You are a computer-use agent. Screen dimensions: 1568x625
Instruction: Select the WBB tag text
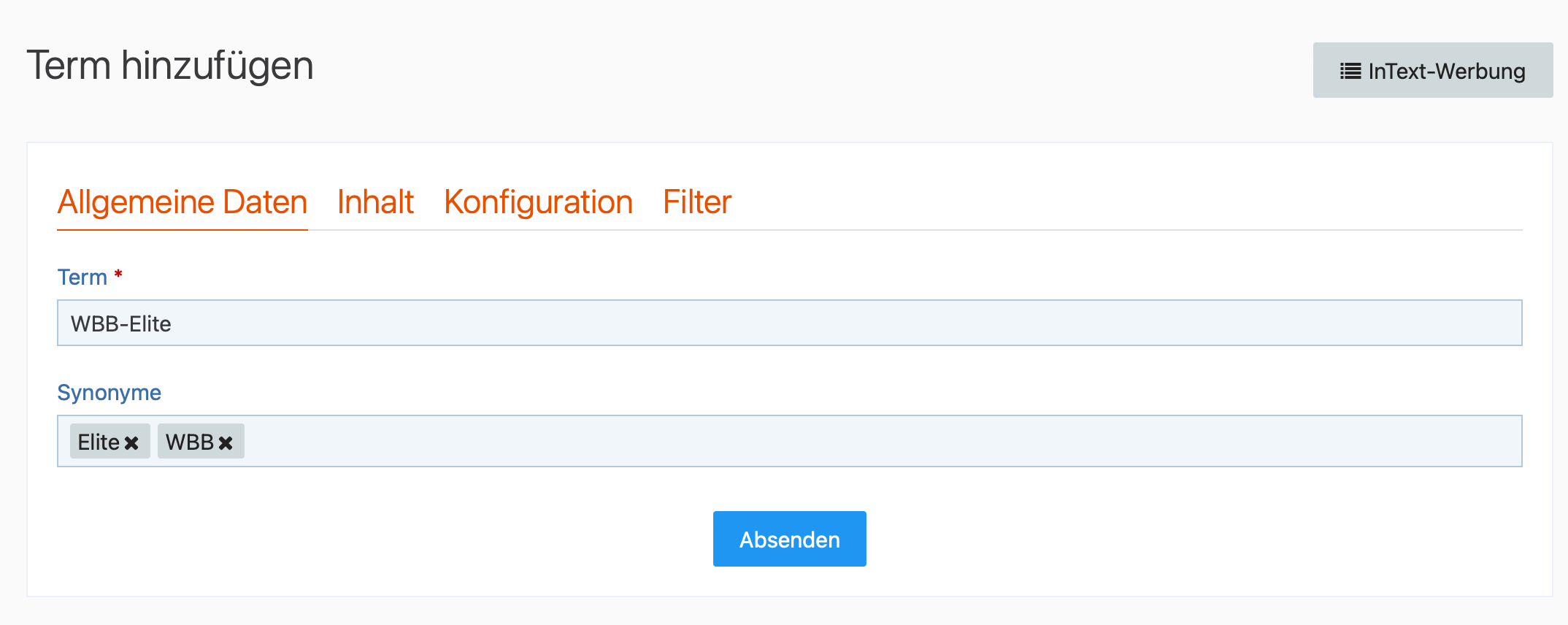click(x=189, y=442)
